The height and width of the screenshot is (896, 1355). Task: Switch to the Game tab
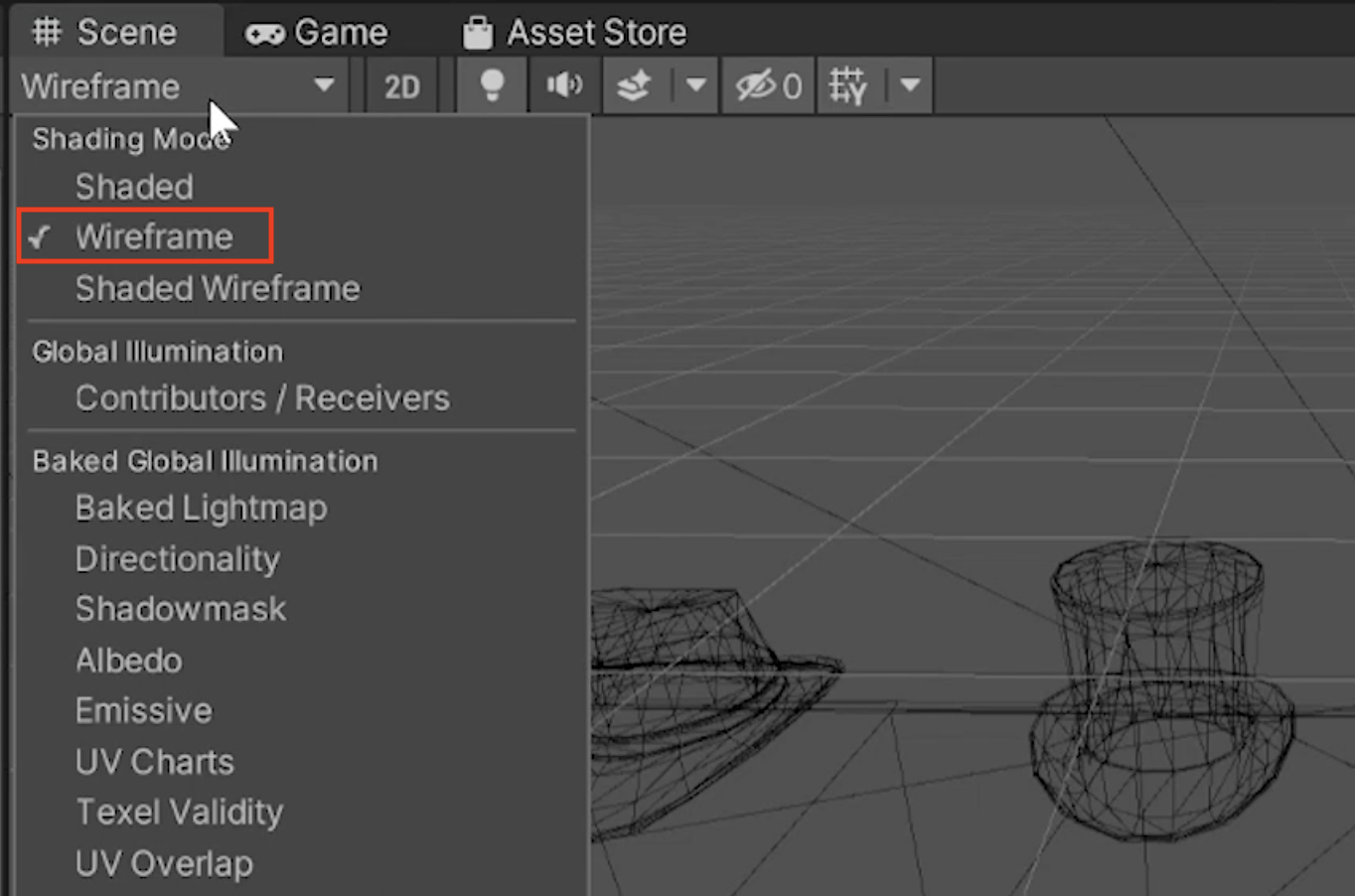point(318,33)
